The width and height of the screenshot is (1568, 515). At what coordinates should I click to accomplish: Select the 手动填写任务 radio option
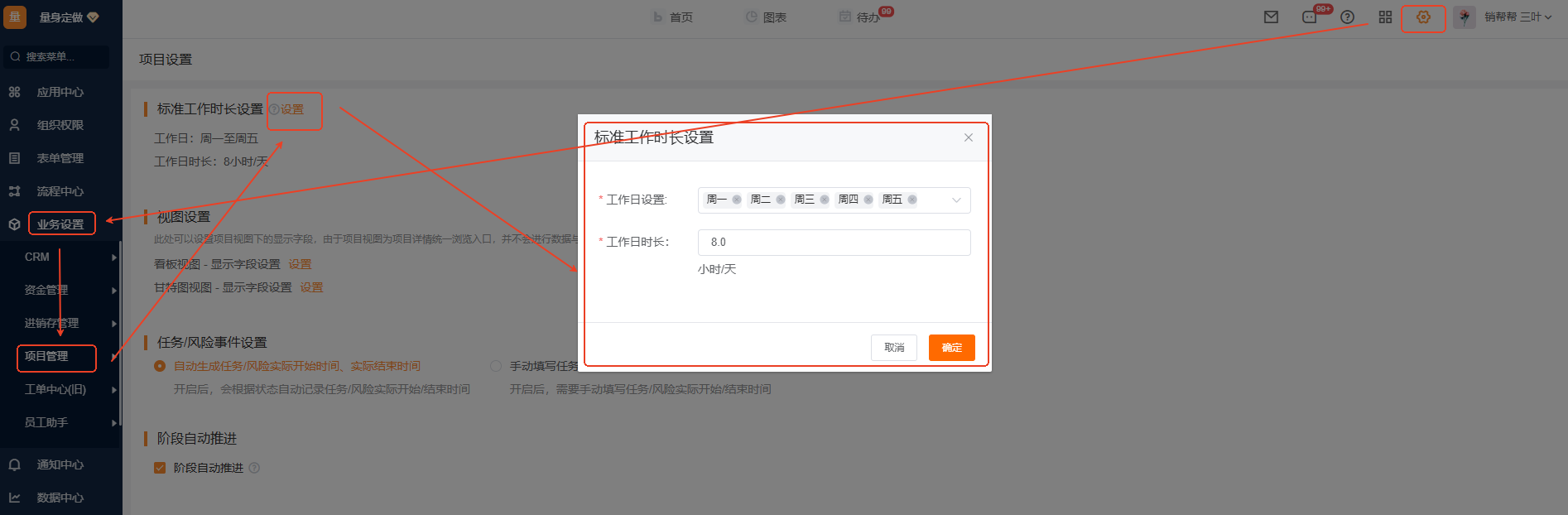click(496, 366)
